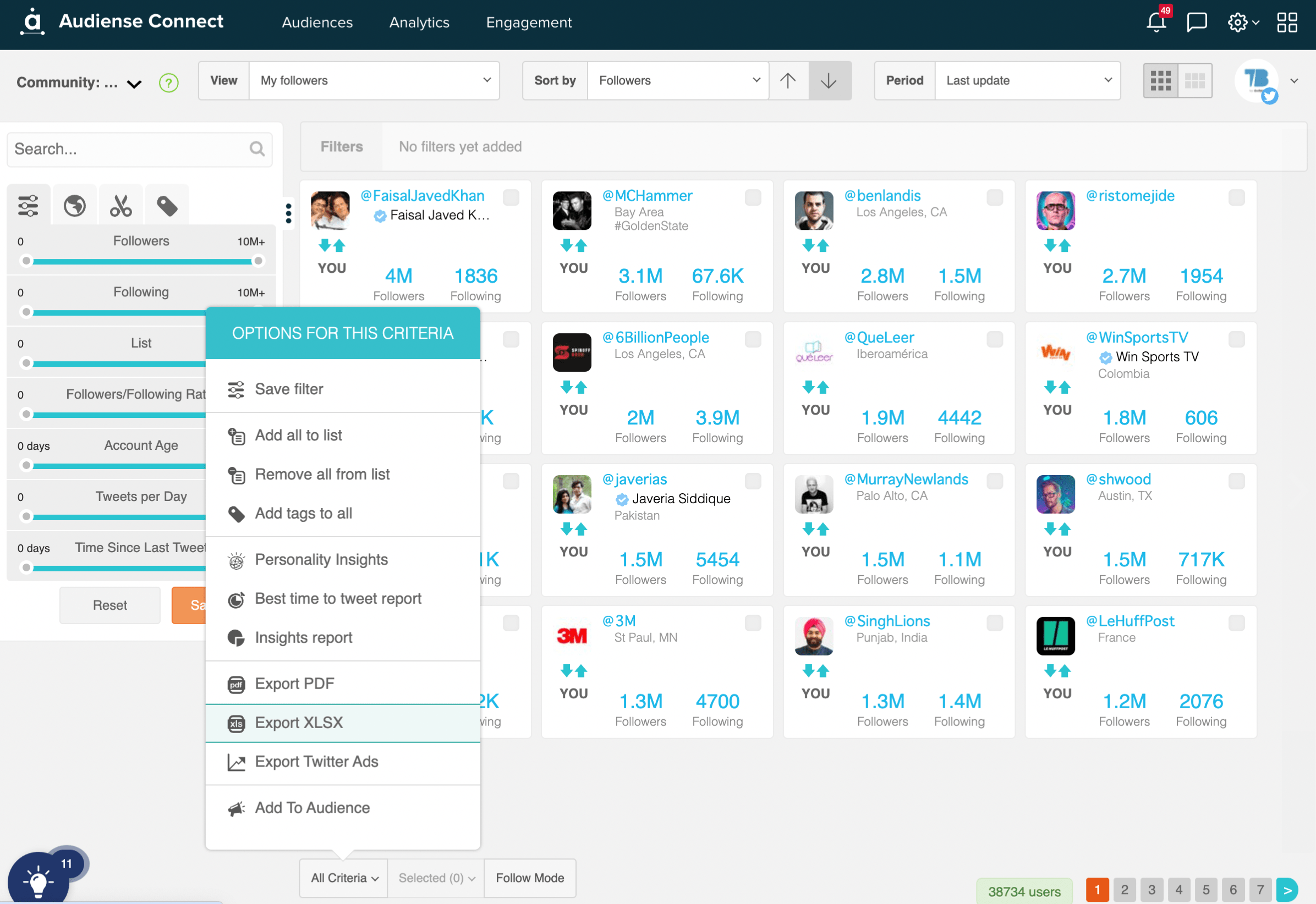Click the Follow Mode button
This screenshot has height=904, width=1316.
530,878
